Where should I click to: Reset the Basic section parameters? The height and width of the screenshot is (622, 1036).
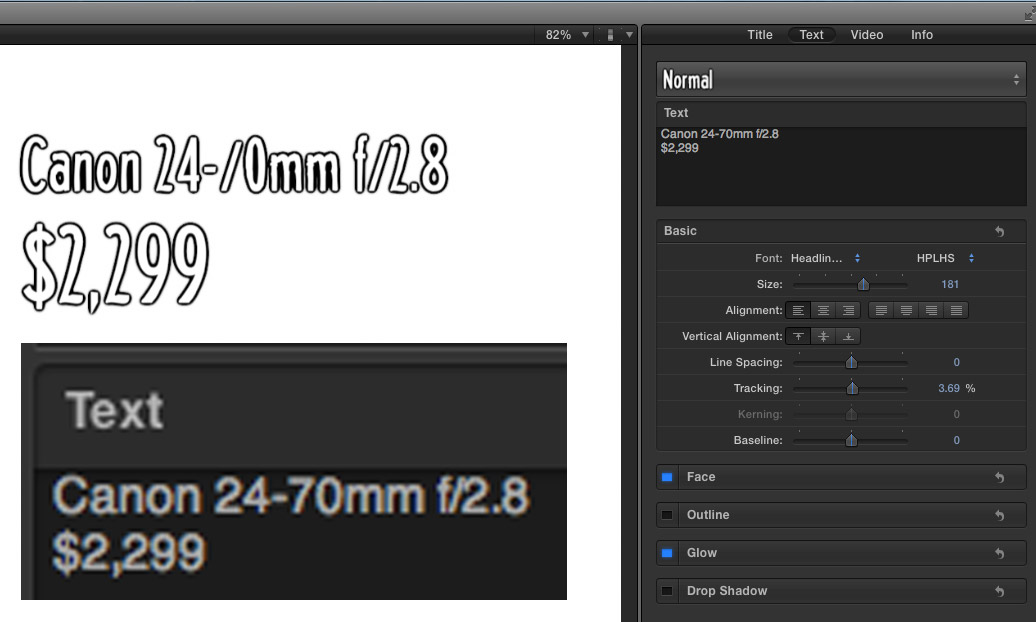(x=1000, y=231)
